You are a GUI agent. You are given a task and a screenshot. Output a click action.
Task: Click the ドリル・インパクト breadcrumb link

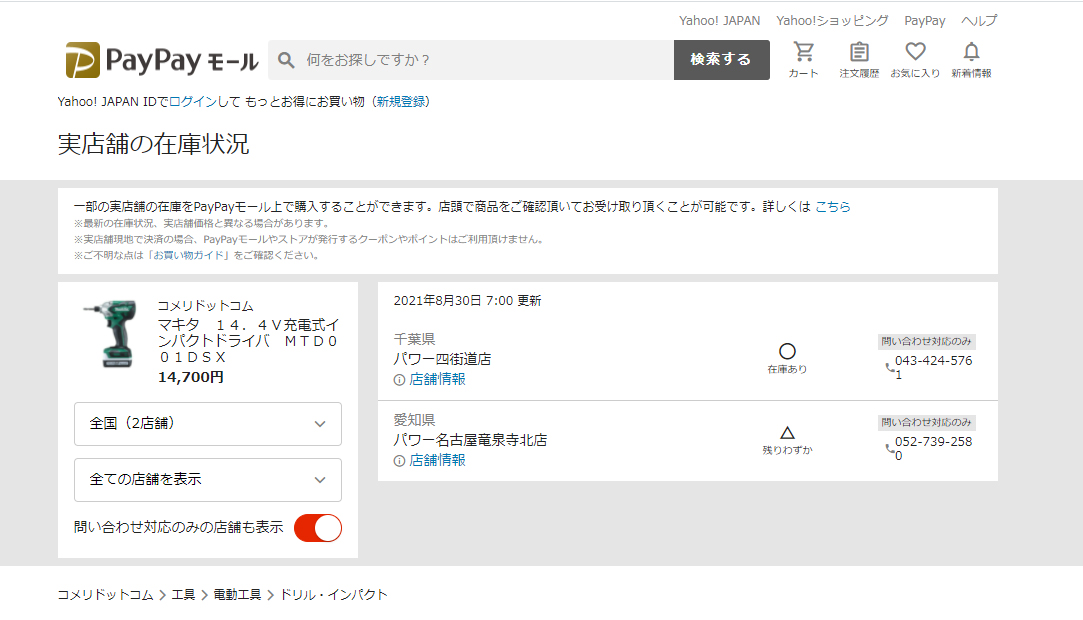(x=333, y=594)
